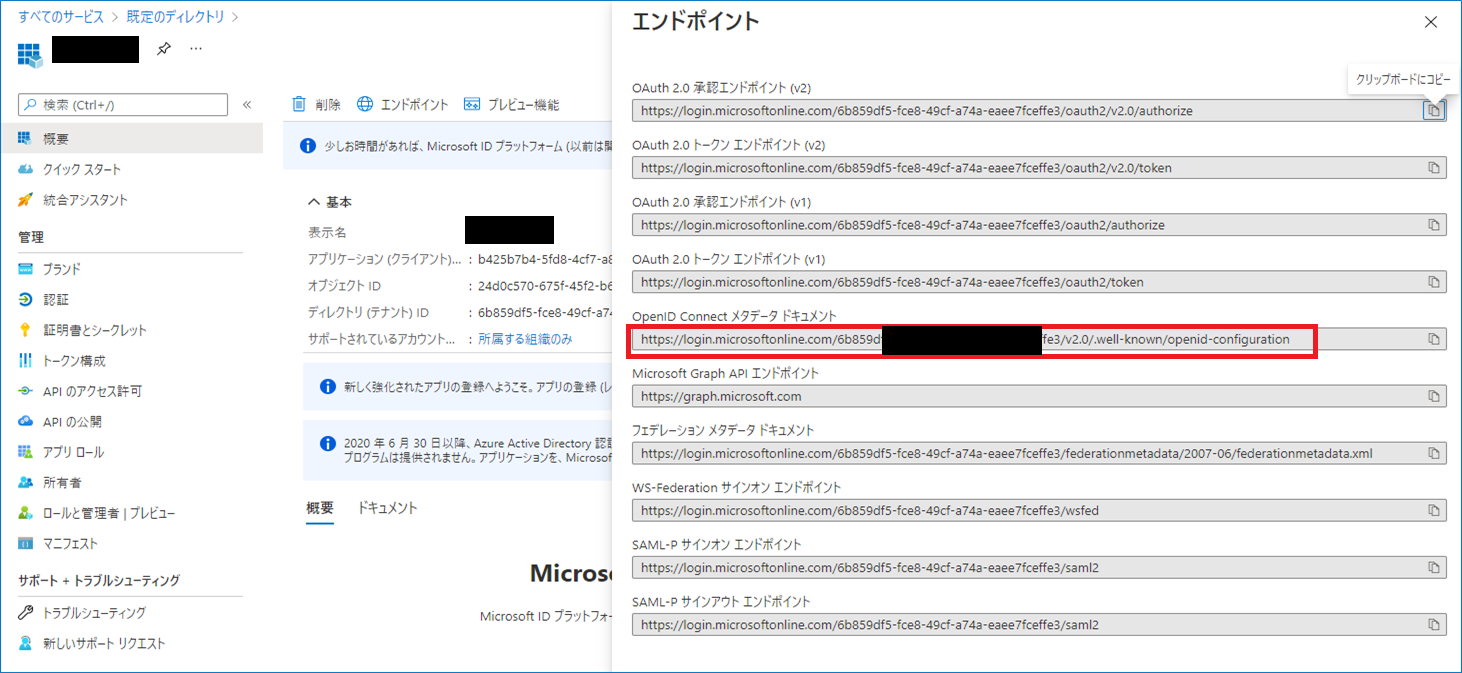Close the エンドポイント panel

1431,22
